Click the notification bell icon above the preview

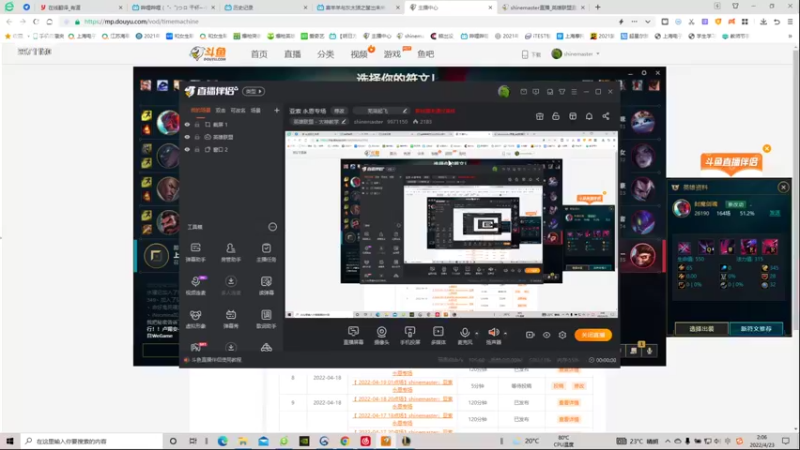point(589,116)
